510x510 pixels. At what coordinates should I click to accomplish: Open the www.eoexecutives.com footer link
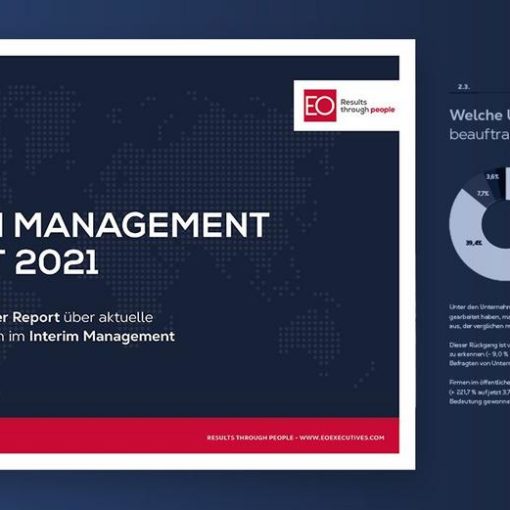342,437
